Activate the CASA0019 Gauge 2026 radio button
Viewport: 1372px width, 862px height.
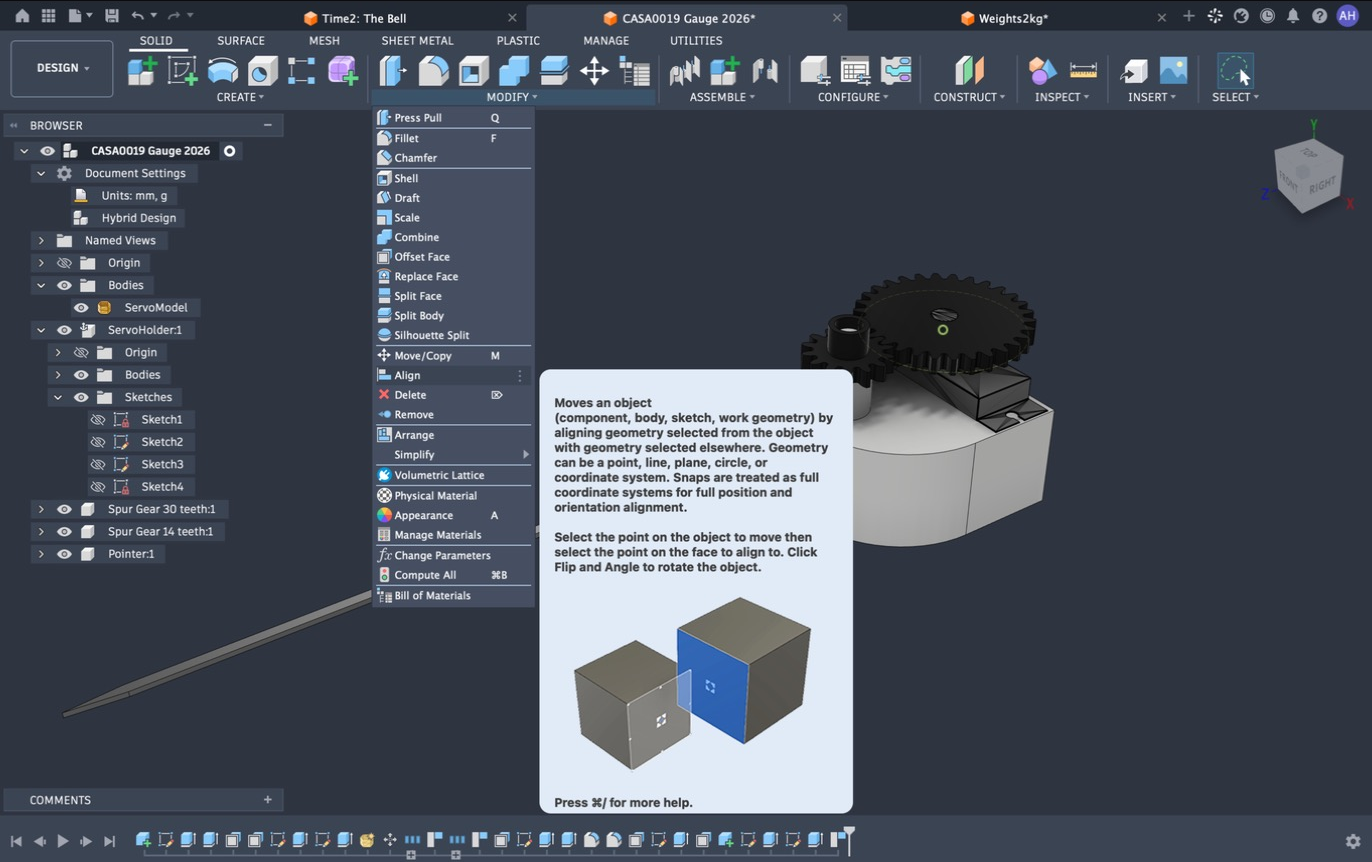(x=229, y=151)
